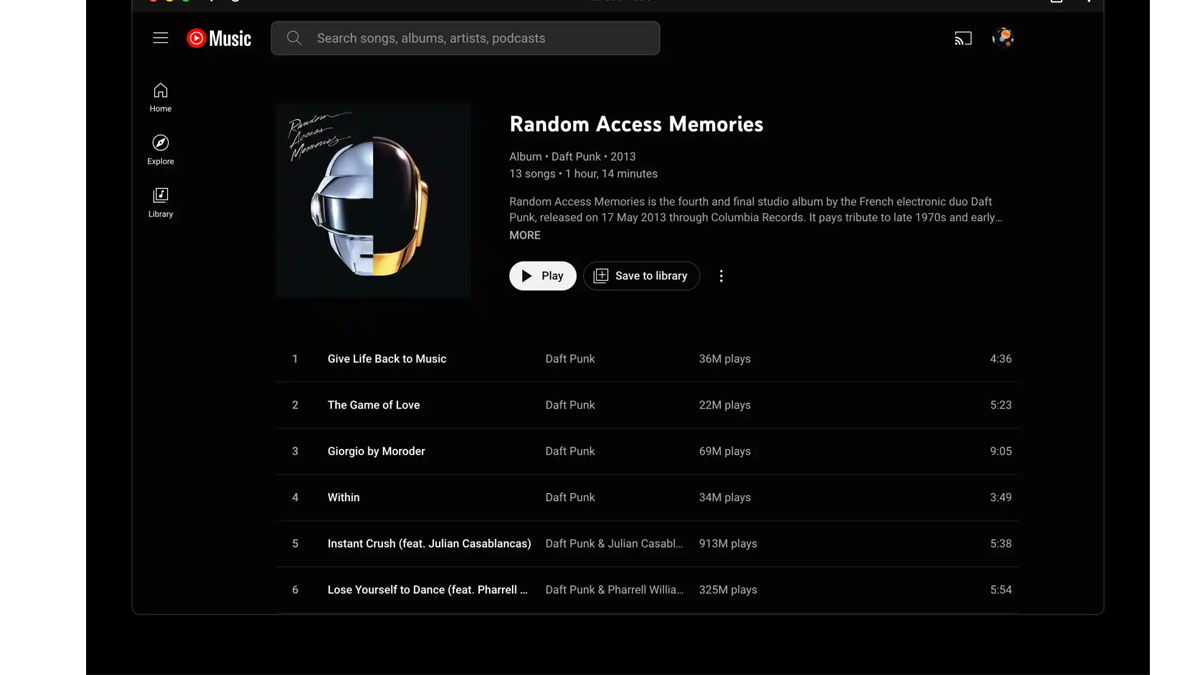Click the Random Access Memories album cover
The image size is (1200, 675).
click(x=373, y=200)
